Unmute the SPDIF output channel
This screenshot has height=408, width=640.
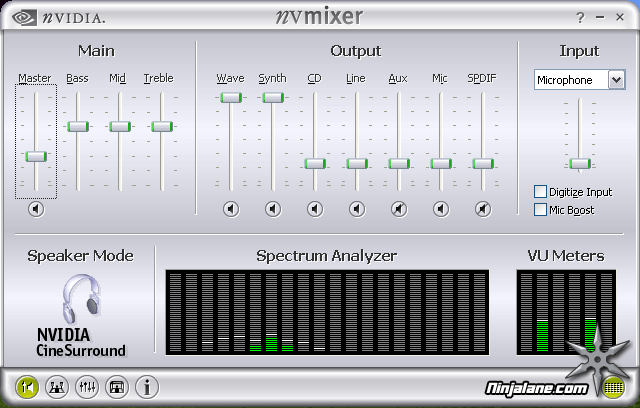pos(483,209)
